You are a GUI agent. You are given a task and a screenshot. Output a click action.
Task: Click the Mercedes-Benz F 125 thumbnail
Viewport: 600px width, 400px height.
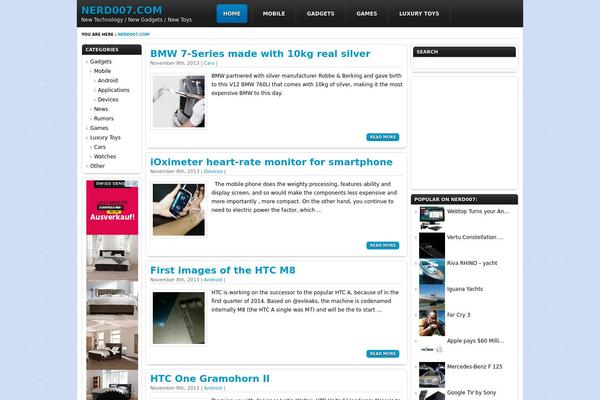click(432, 375)
